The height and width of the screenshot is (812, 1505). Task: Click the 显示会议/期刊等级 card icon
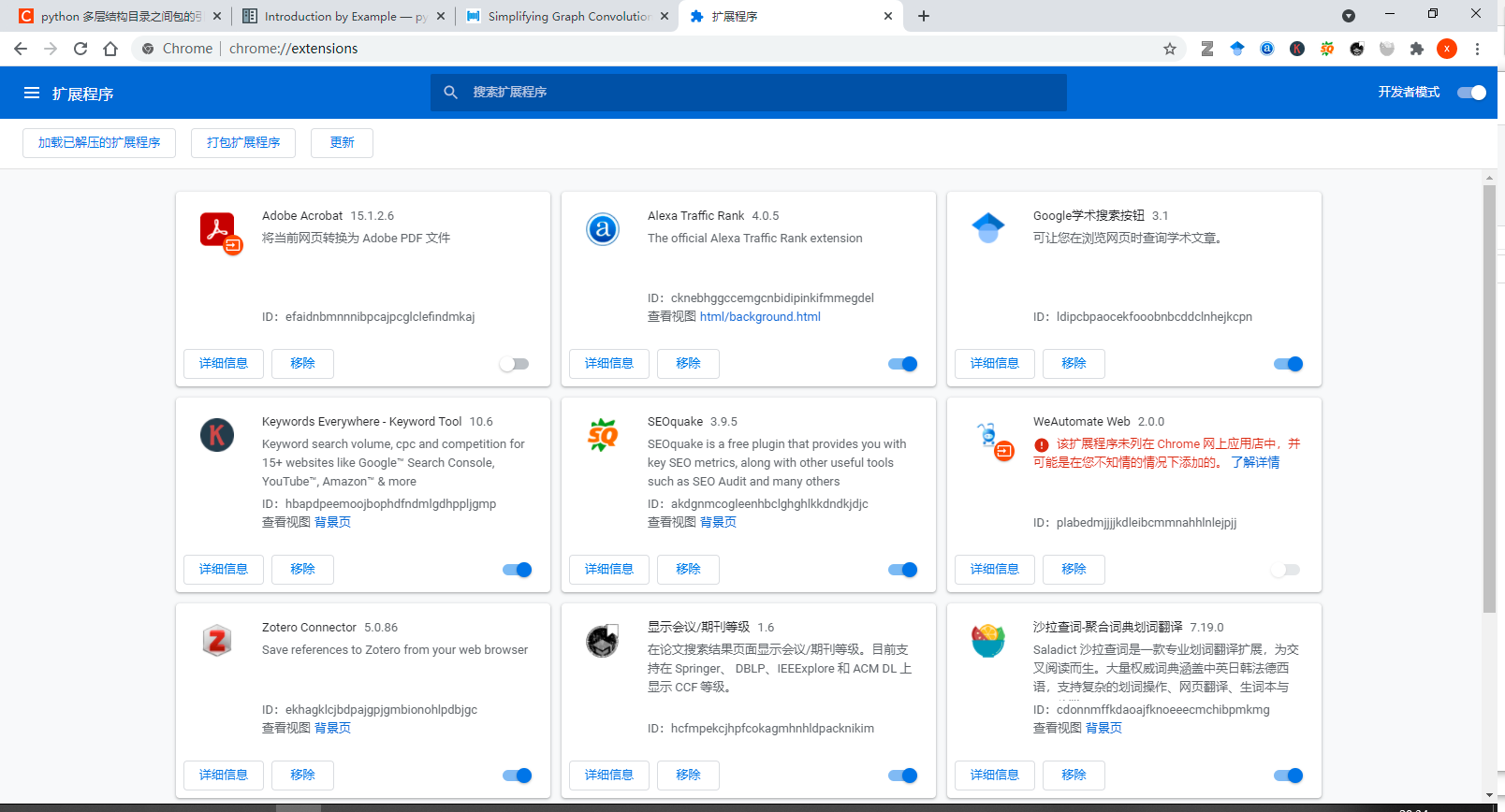click(603, 640)
